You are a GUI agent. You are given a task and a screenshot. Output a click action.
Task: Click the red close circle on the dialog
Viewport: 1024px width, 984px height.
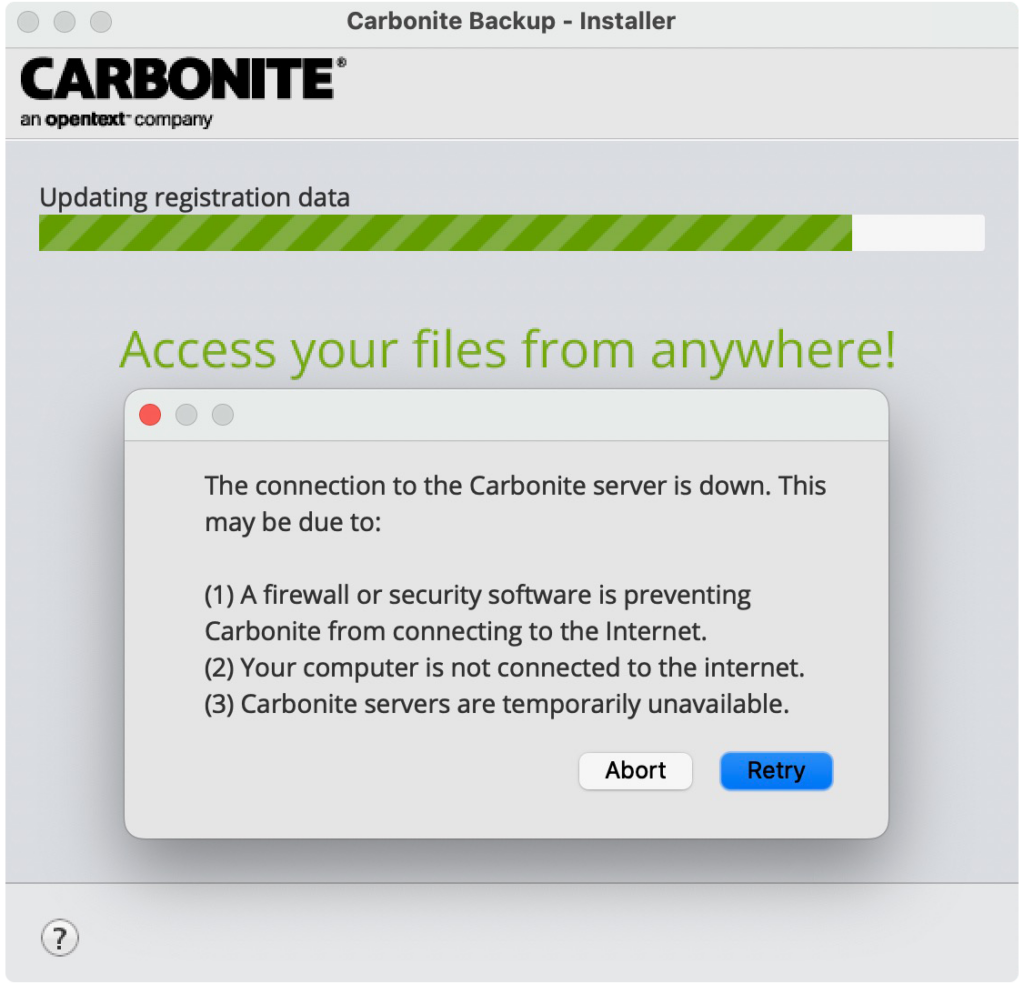pyautogui.click(x=150, y=414)
